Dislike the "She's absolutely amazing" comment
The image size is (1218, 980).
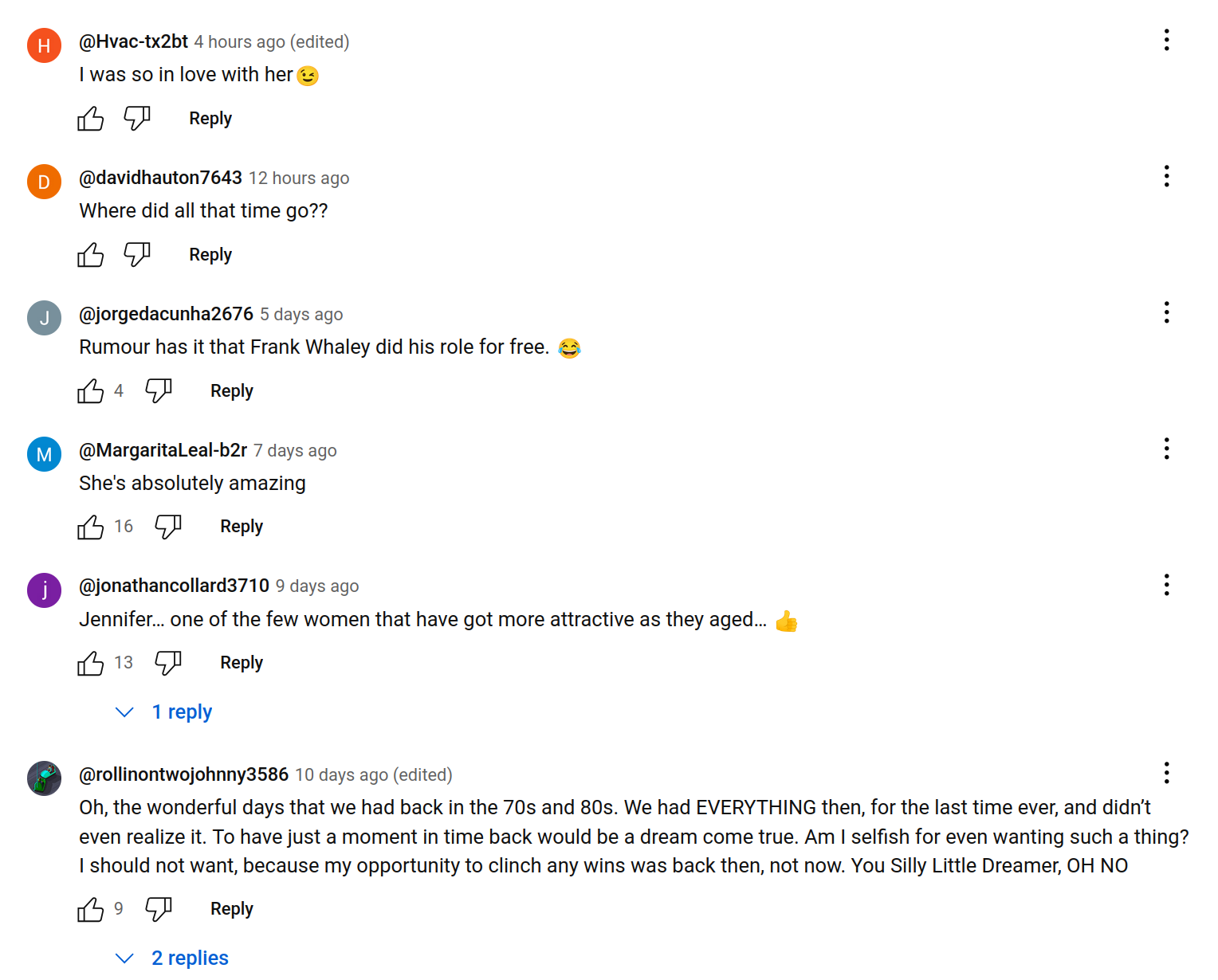pos(168,527)
